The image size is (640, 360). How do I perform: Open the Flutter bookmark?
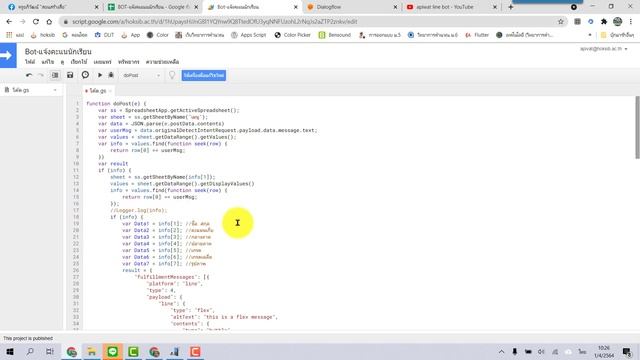[x=477, y=35]
